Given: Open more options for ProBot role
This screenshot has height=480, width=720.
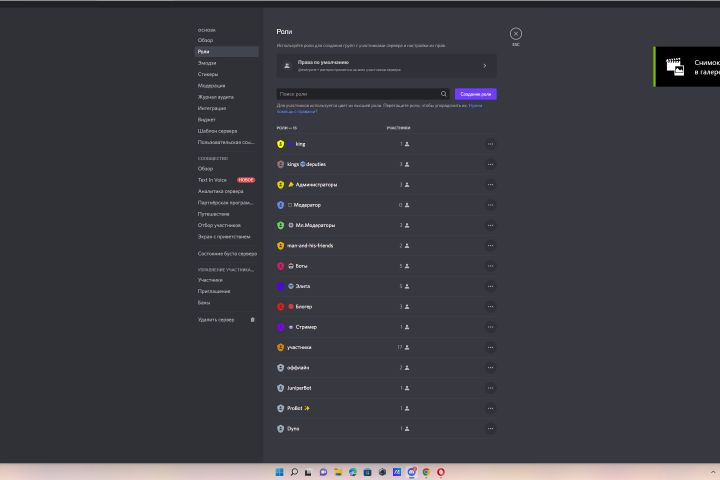Looking at the screenshot, I should click(x=490, y=408).
